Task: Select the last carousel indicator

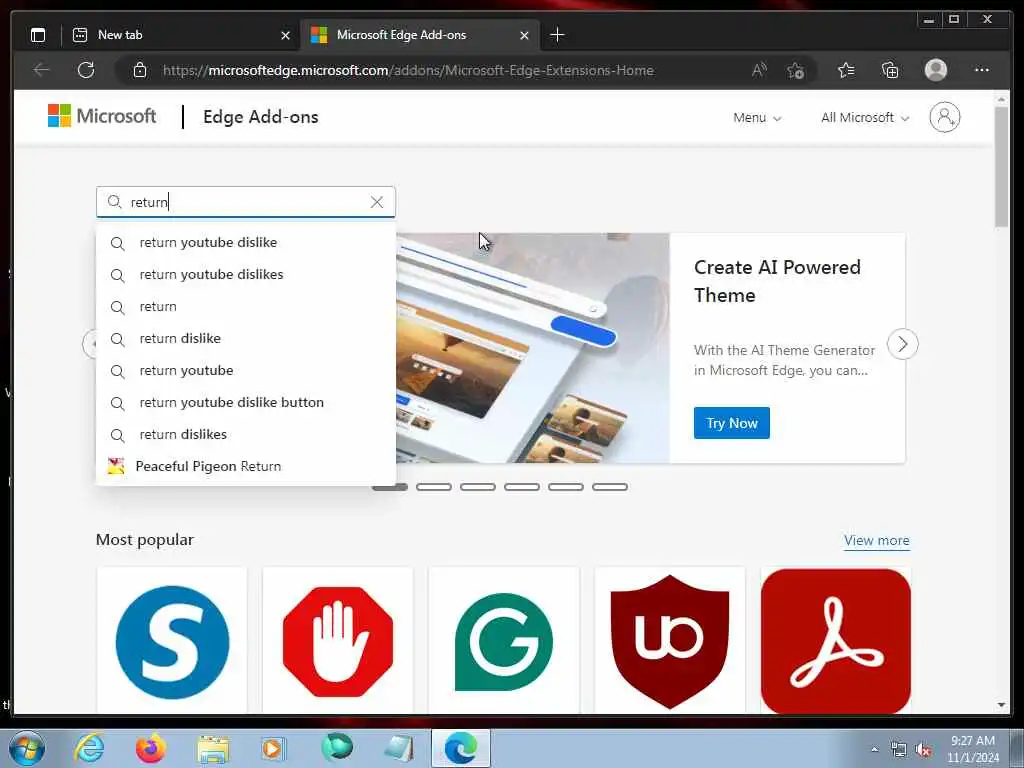Action: tap(610, 487)
